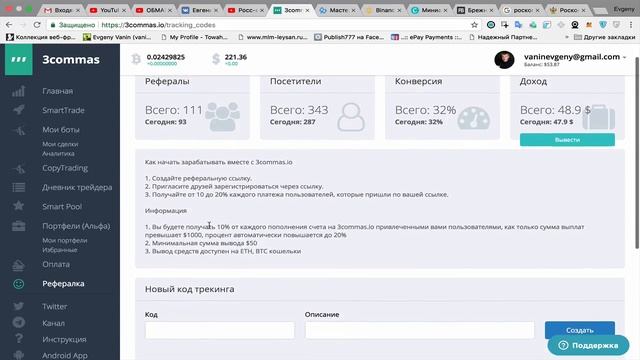Image resolution: width=640 pixels, height=360 pixels.
Task: Open Chrome three-dot menu
Action: (631, 25)
